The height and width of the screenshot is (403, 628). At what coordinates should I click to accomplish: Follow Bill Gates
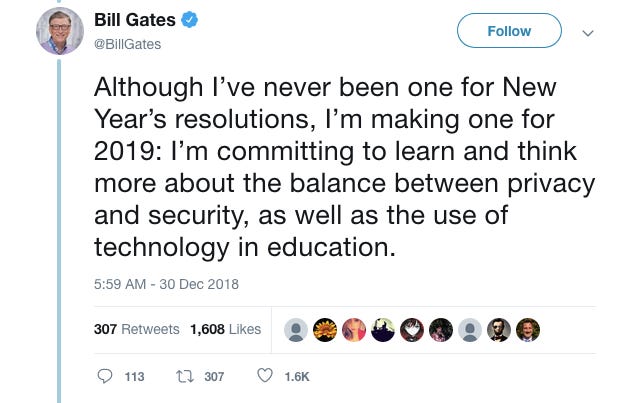(509, 31)
